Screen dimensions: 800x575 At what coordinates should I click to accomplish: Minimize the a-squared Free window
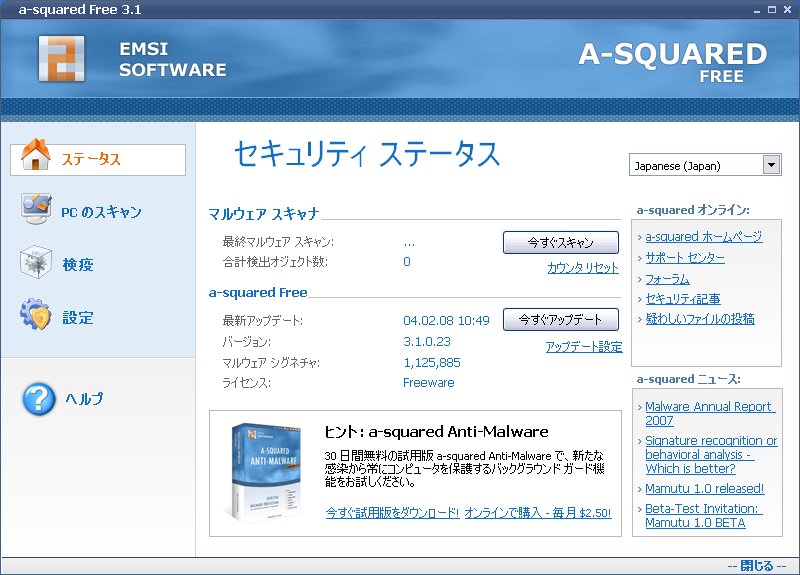click(x=757, y=10)
